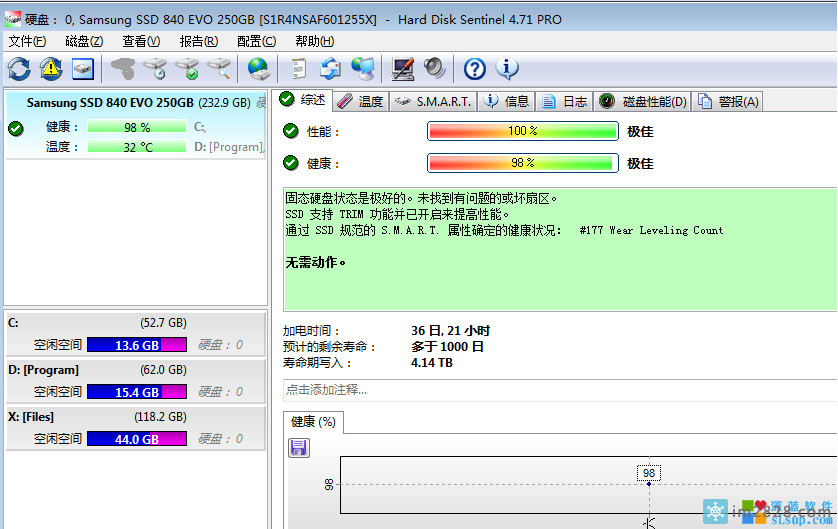838x529 pixels.
Task: Click the globe and monitor toolbar icon
Action: coord(363,69)
